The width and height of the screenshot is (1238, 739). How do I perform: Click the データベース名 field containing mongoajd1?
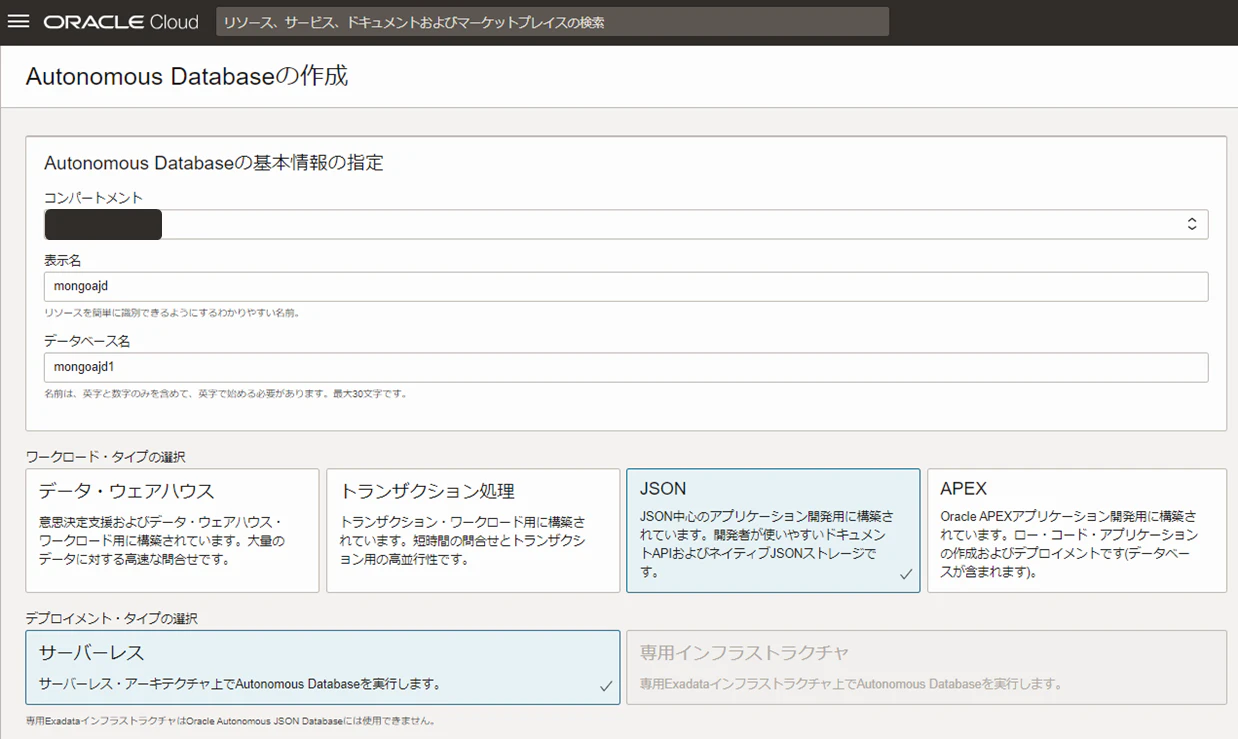pos(626,367)
